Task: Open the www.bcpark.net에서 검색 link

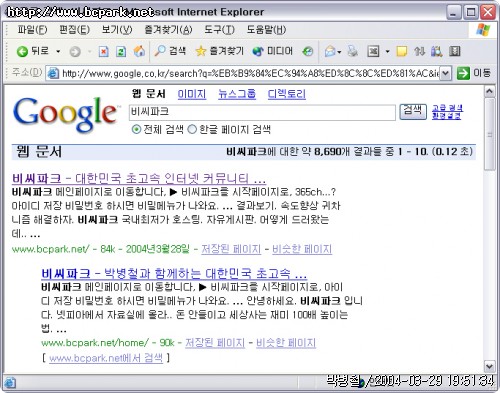Action: coord(106,358)
